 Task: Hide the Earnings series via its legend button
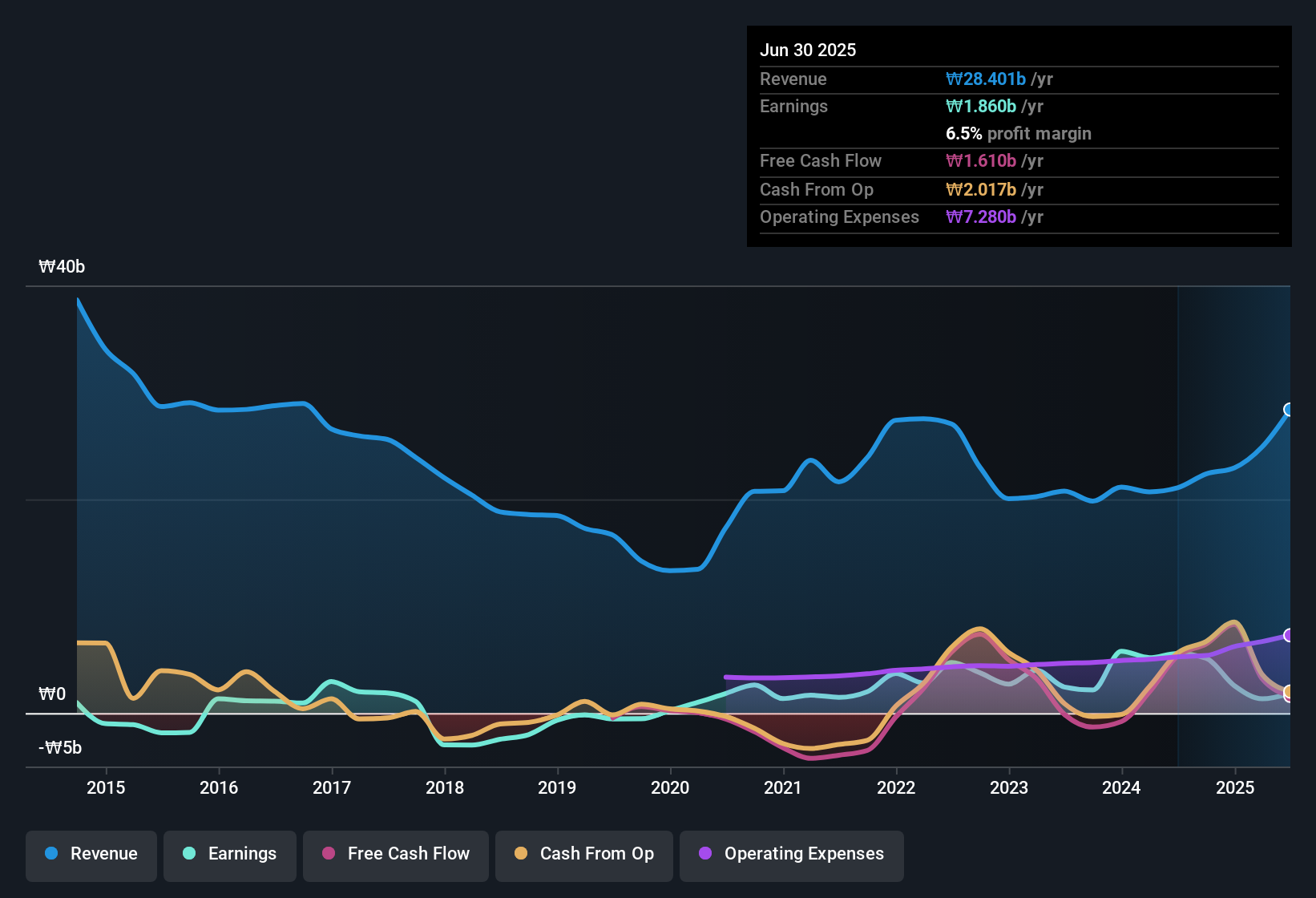(230, 854)
